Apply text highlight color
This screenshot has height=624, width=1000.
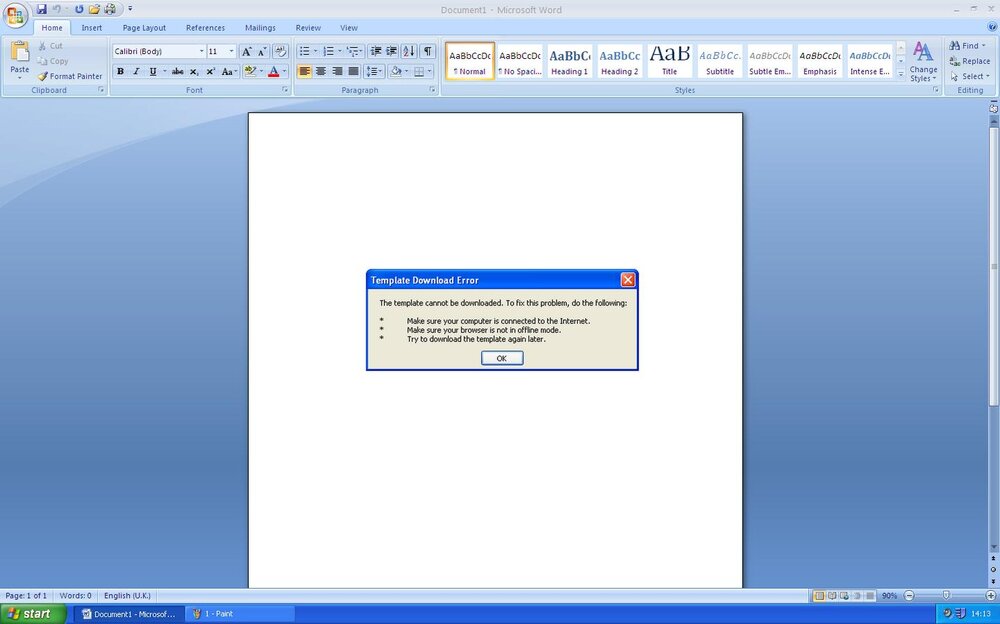250,71
